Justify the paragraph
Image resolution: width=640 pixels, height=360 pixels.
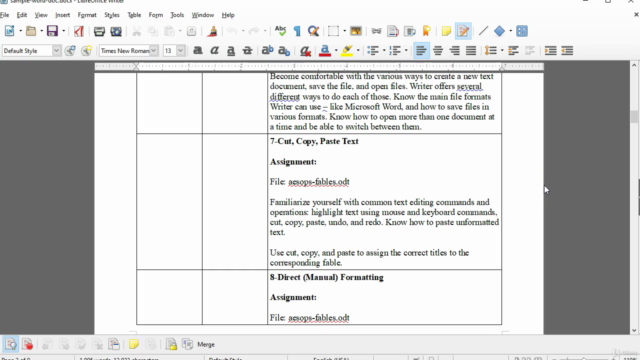pyautogui.click(x=471, y=51)
